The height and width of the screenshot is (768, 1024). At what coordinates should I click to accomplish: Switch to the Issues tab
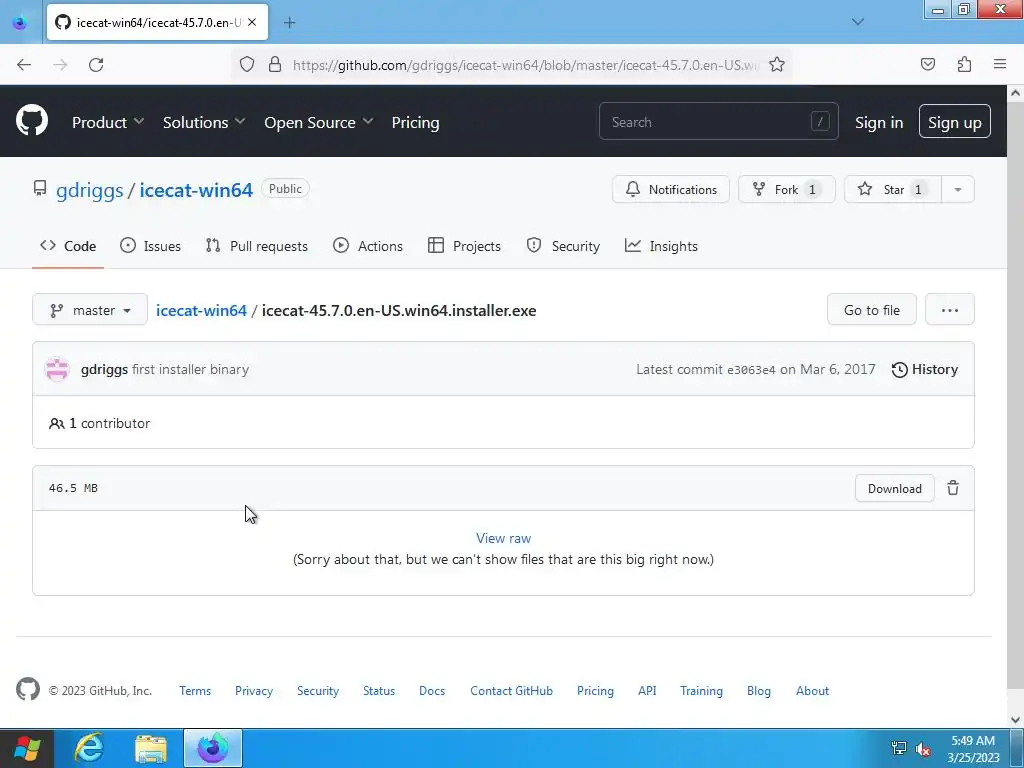coord(151,246)
